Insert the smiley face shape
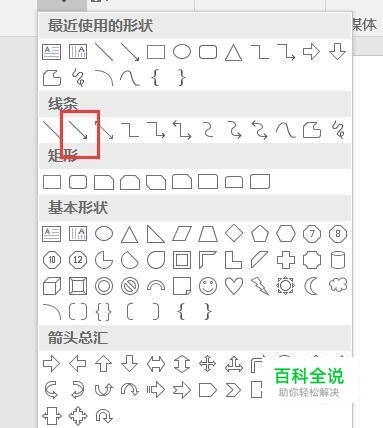 point(208,286)
